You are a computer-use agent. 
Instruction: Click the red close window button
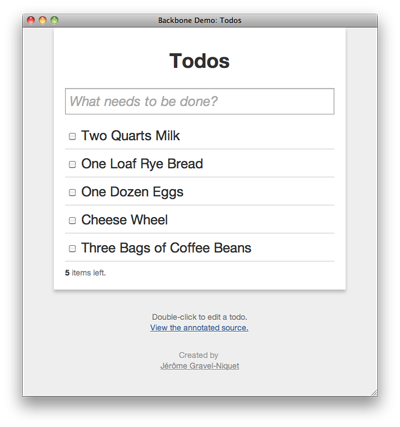pos(31,20)
